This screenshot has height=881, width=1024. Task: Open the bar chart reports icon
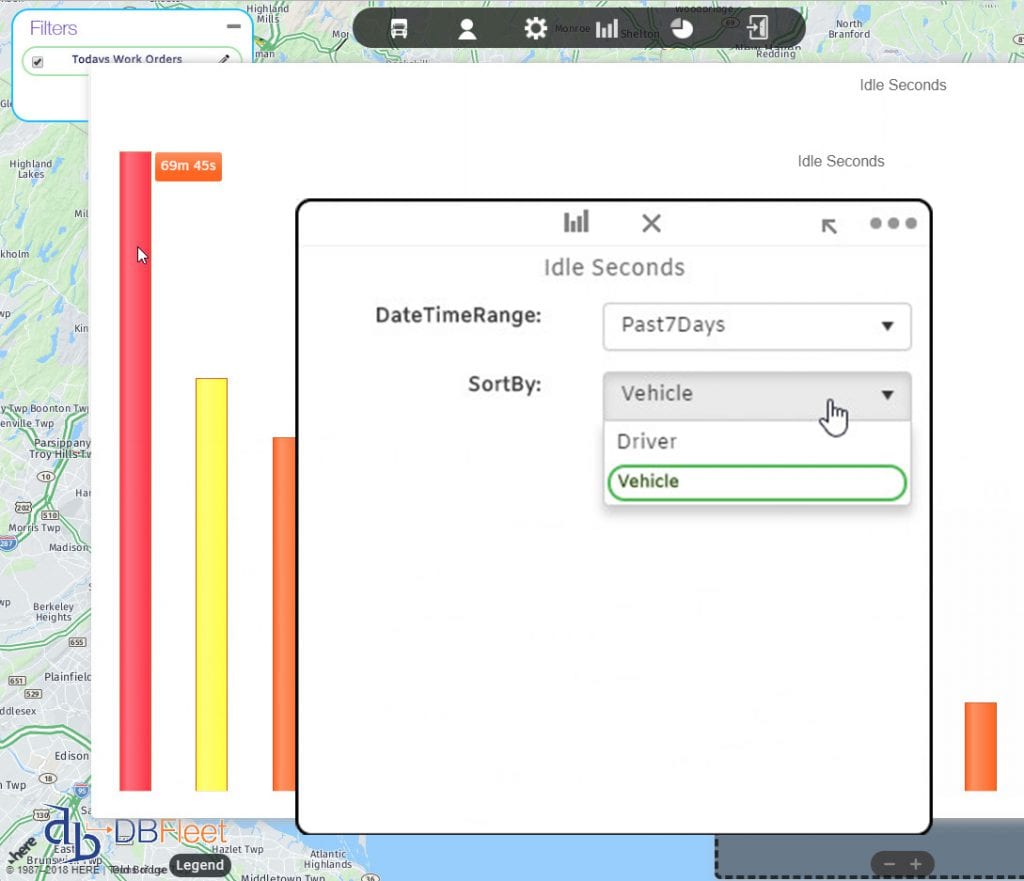click(606, 28)
